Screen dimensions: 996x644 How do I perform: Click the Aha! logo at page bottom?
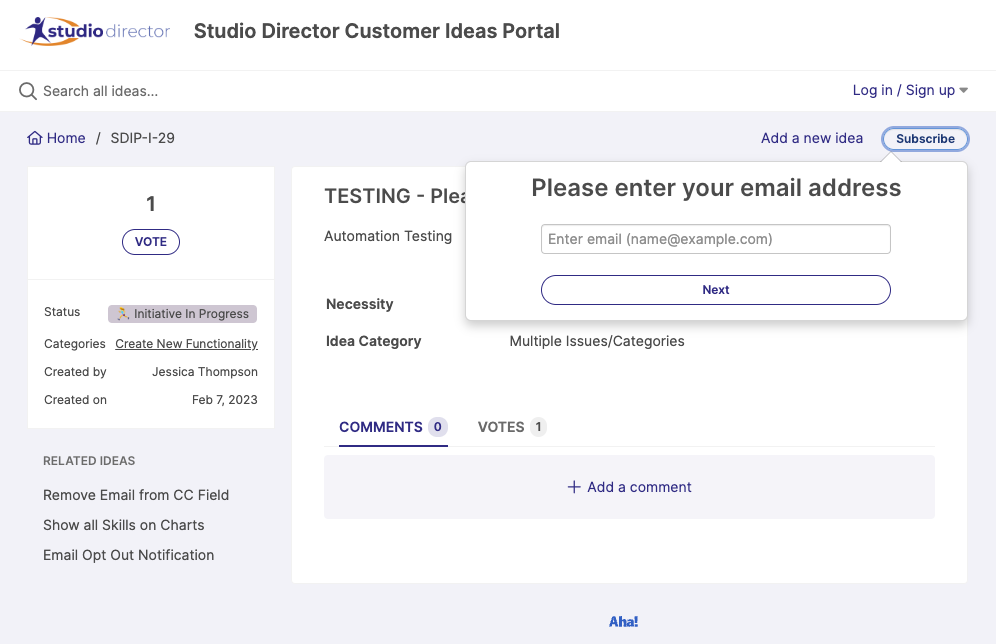tap(623, 621)
